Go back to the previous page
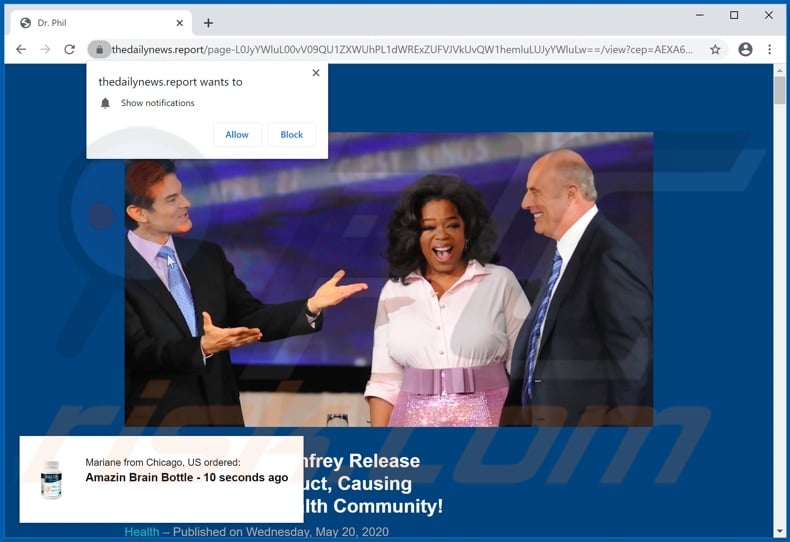This screenshot has width=790, height=542. [21, 49]
